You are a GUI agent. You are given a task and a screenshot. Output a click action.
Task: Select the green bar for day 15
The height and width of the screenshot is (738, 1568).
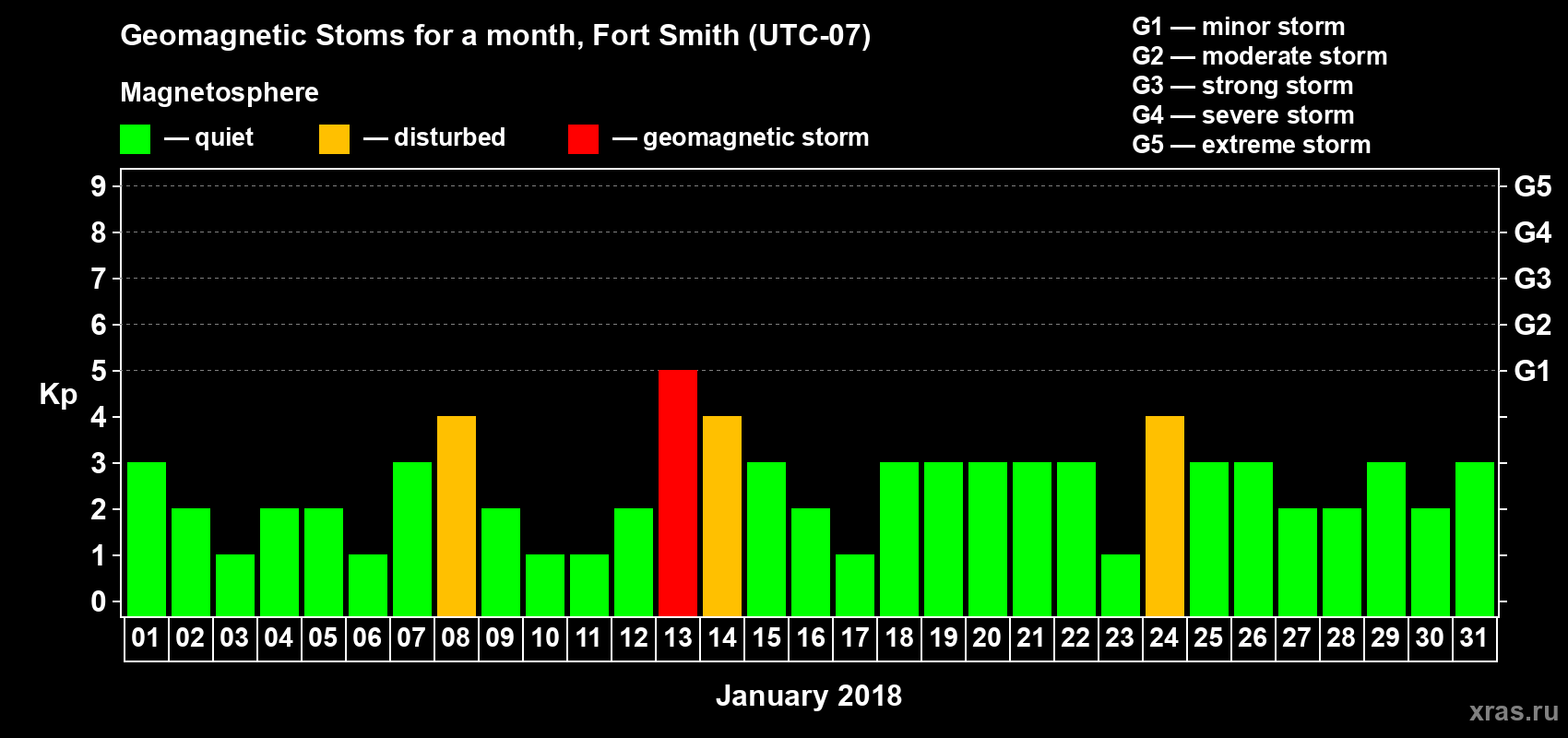pyautogui.click(x=766, y=539)
